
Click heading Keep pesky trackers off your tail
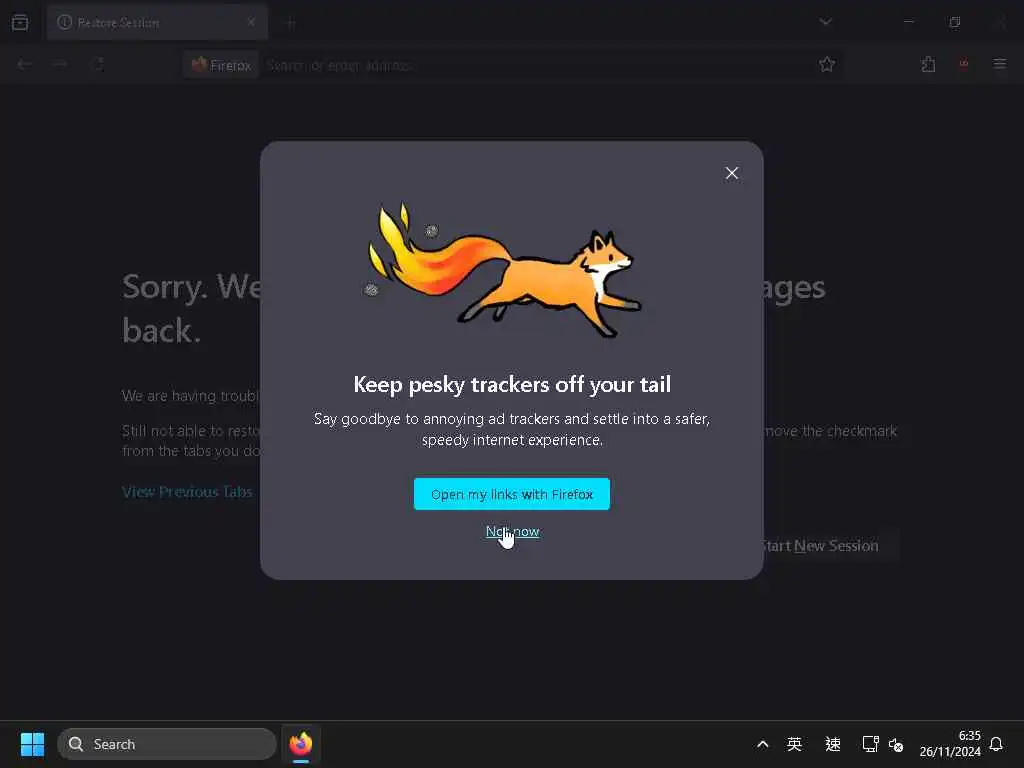[x=512, y=385]
